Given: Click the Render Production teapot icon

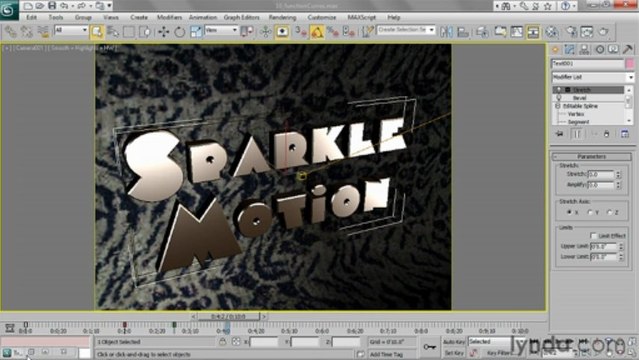Looking at the screenshot, I should [604, 32].
